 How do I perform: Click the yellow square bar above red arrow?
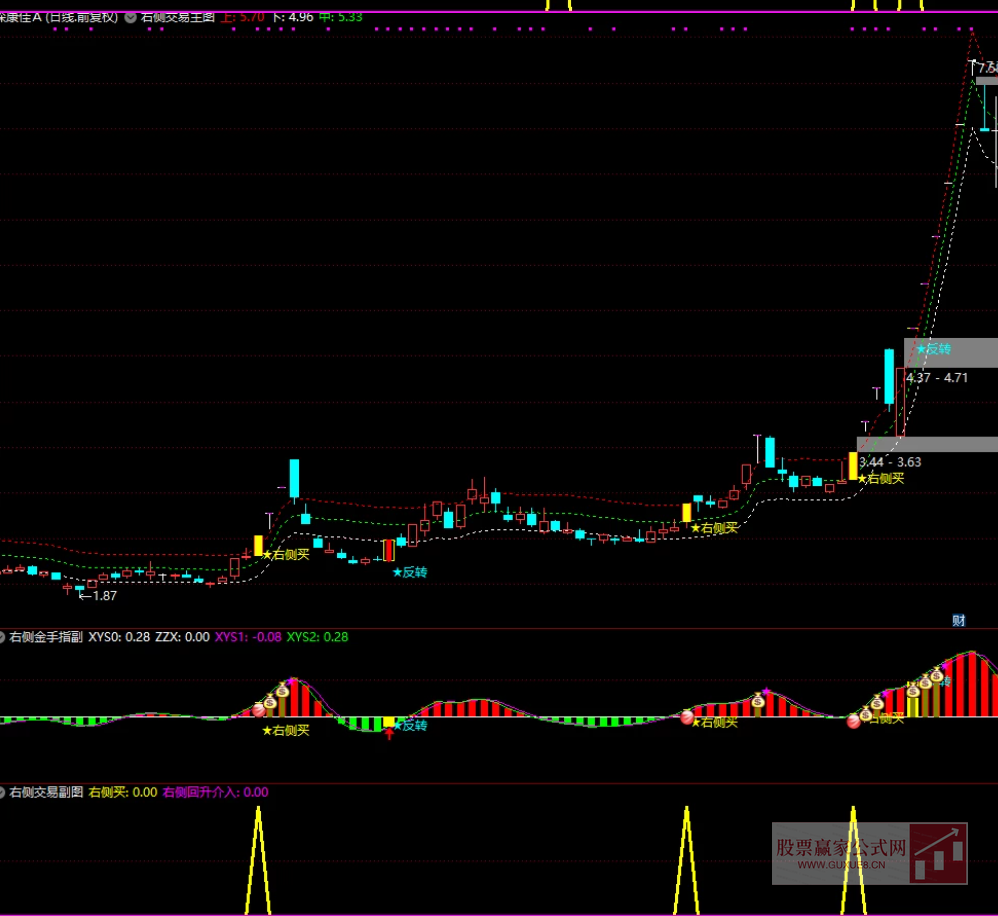click(389, 721)
